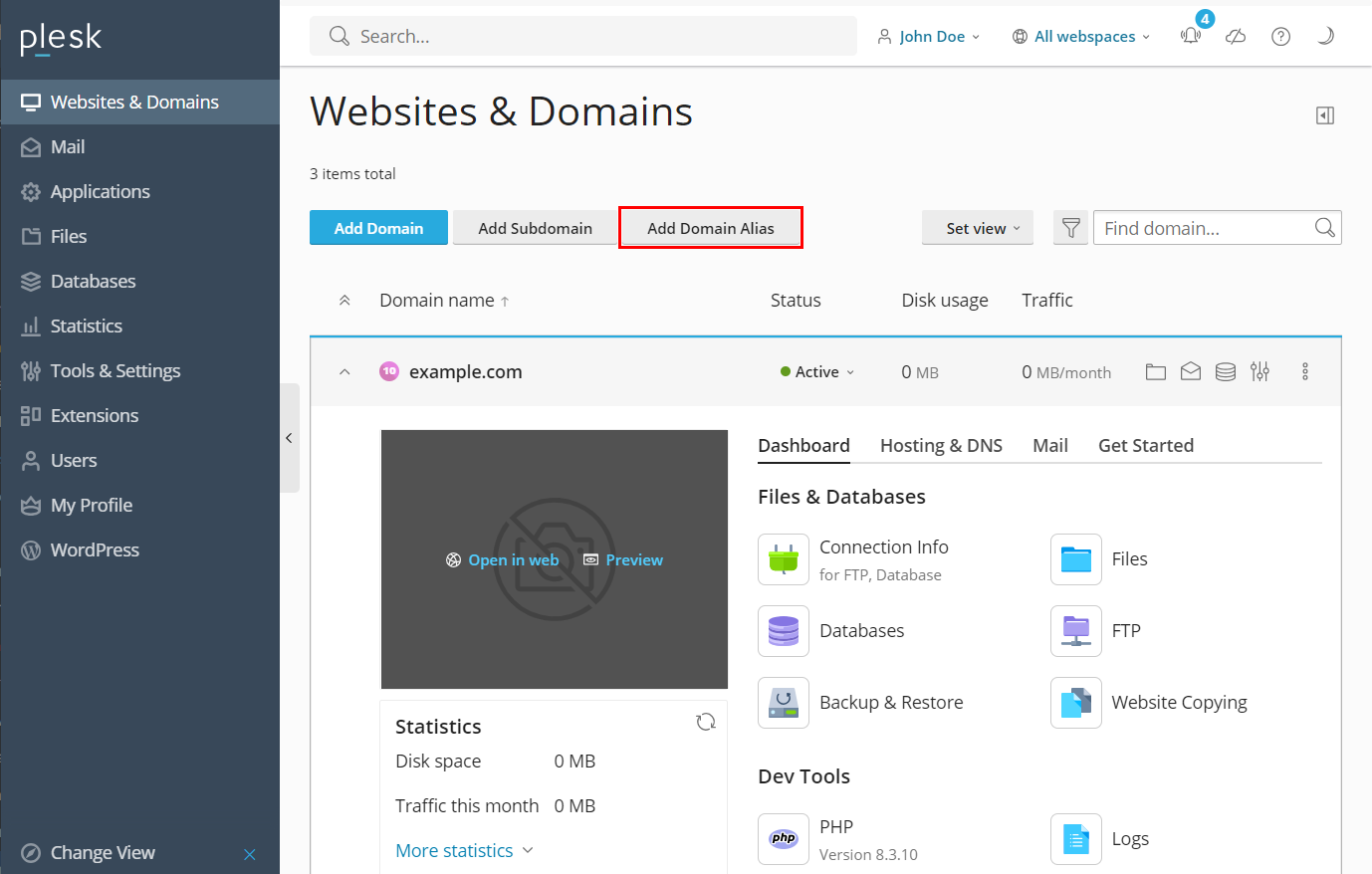Refresh the Statistics panel
Viewport: 1372px width, 874px height.
706,722
